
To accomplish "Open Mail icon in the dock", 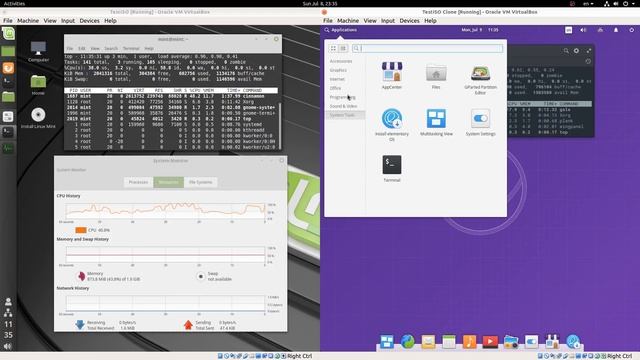I will coord(428,341).
